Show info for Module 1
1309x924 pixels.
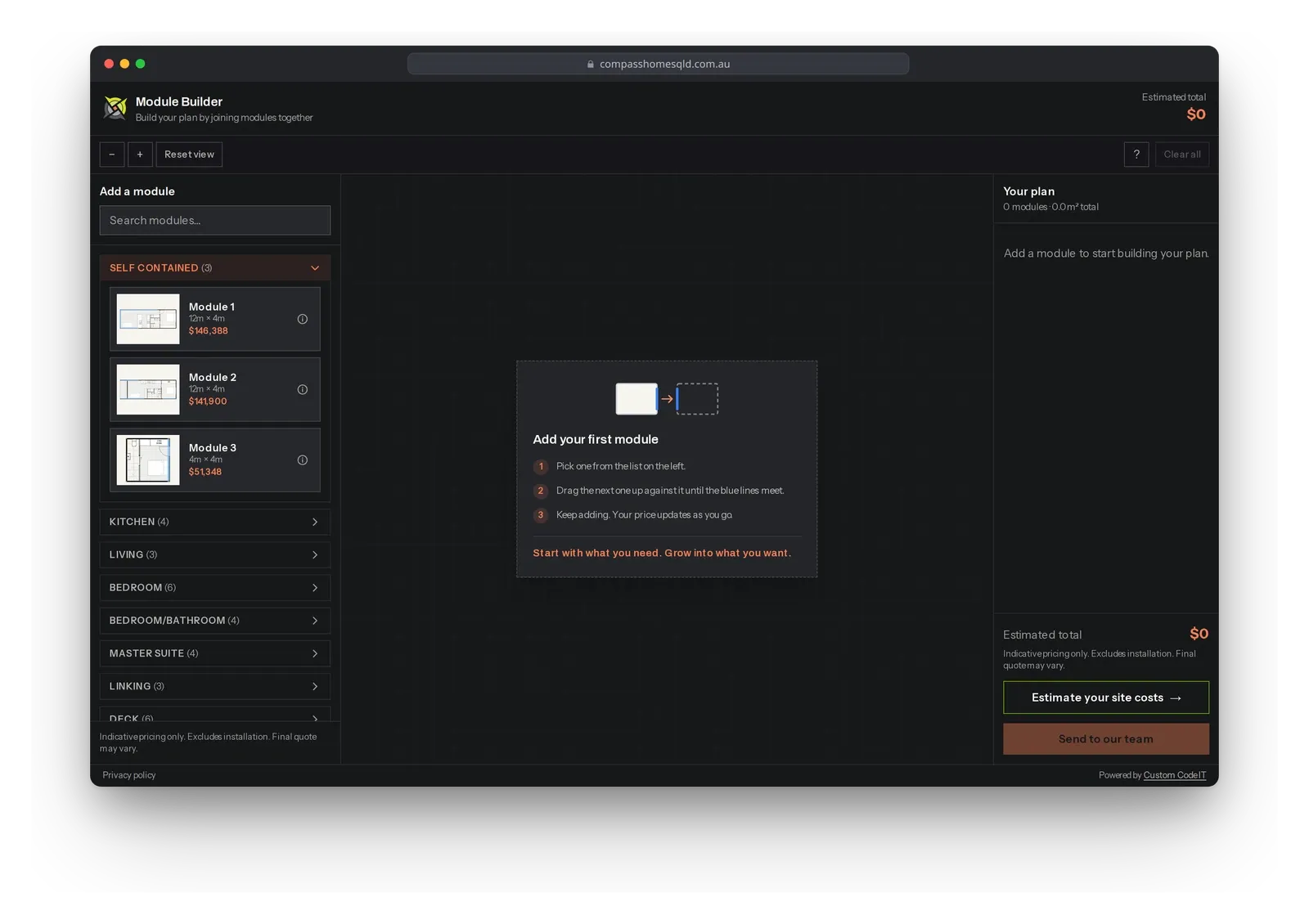tap(303, 319)
